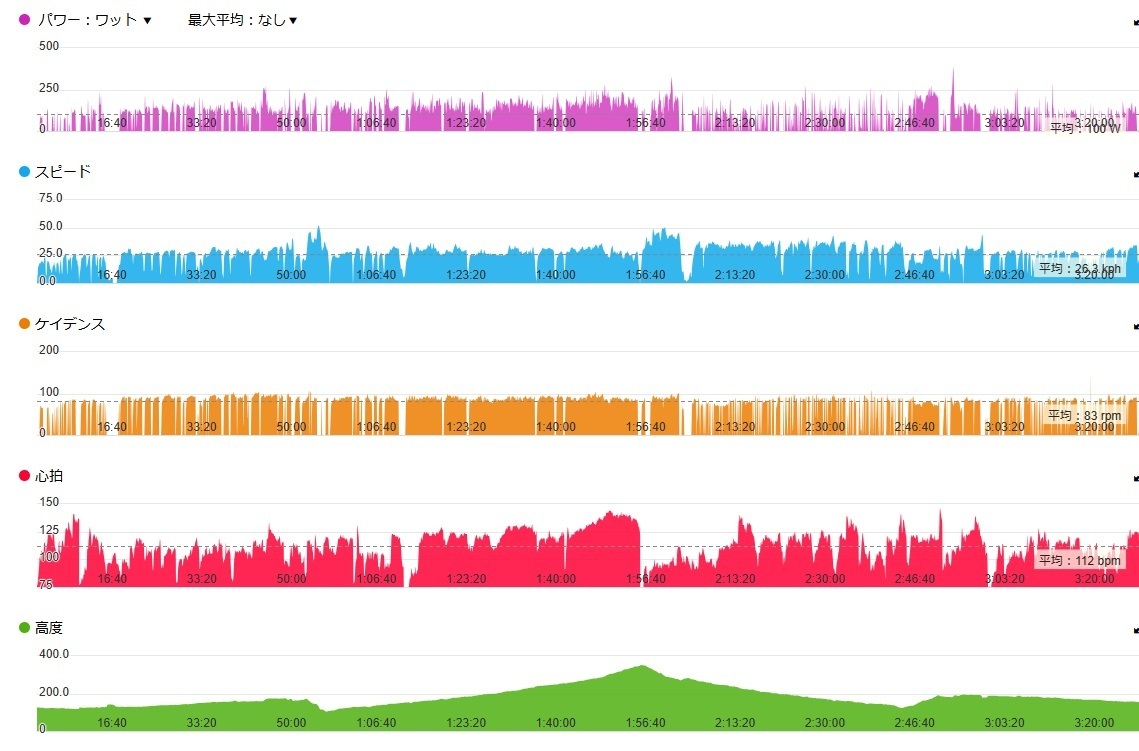Click the 1:40:00 mark on the heart rate chart

point(556,579)
